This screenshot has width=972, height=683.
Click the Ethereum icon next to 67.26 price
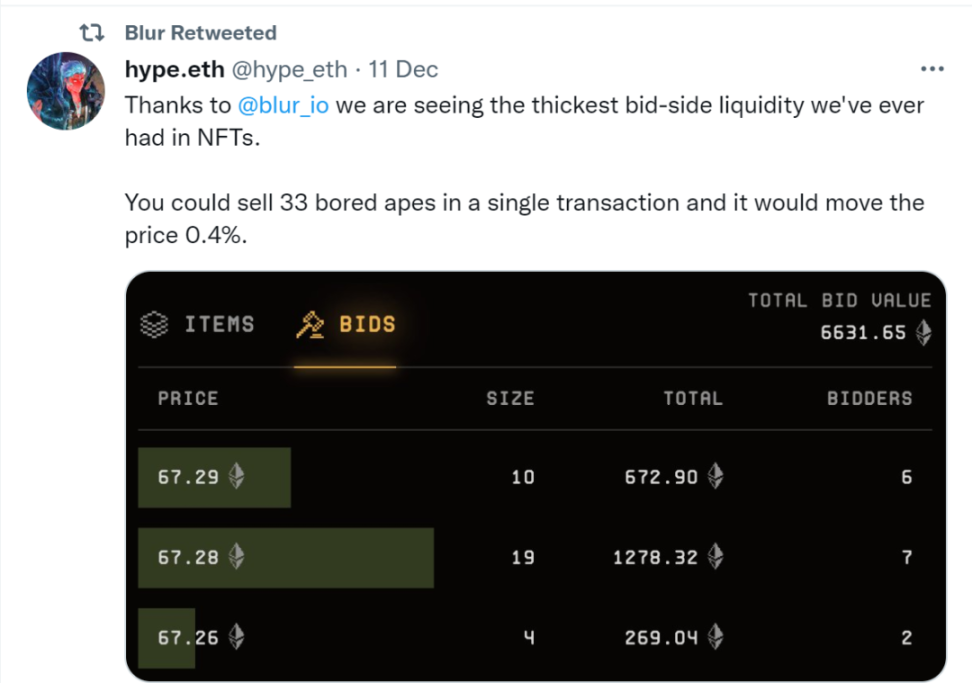pos(236,637)
